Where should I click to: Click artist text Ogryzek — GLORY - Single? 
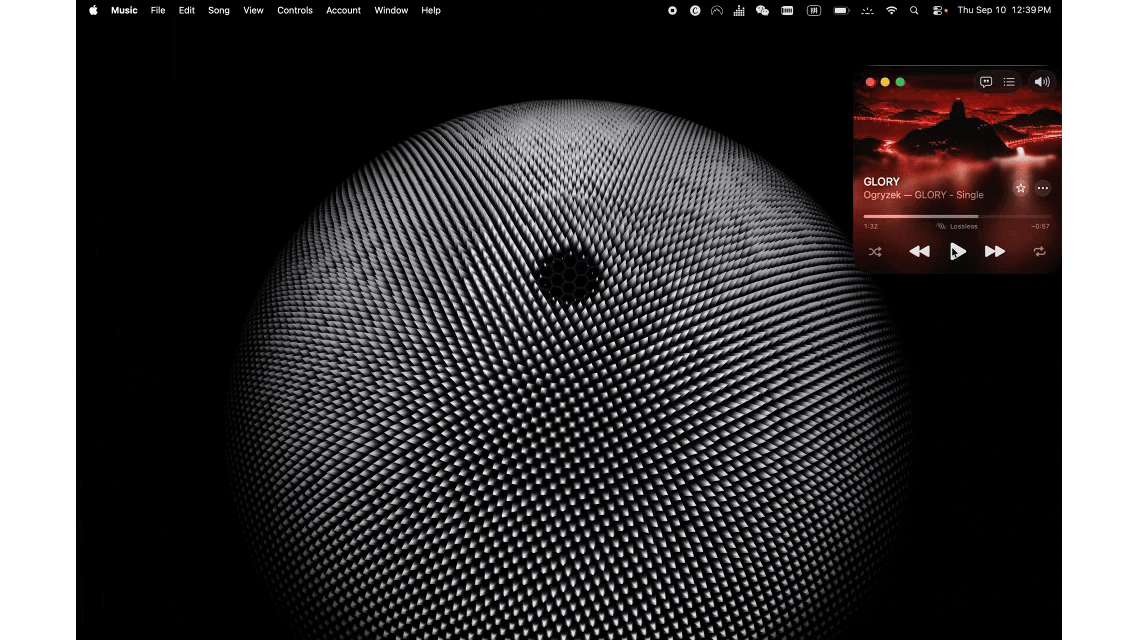click(923, 195)
